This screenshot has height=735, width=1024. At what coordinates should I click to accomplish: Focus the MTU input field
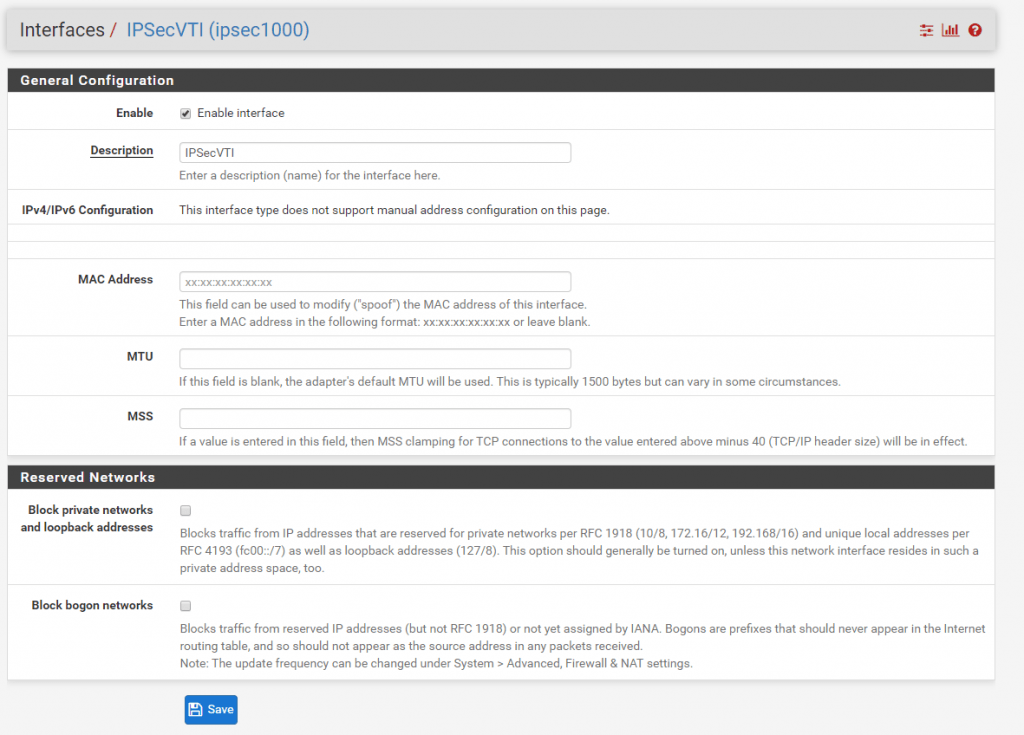(x=375, y=359)
